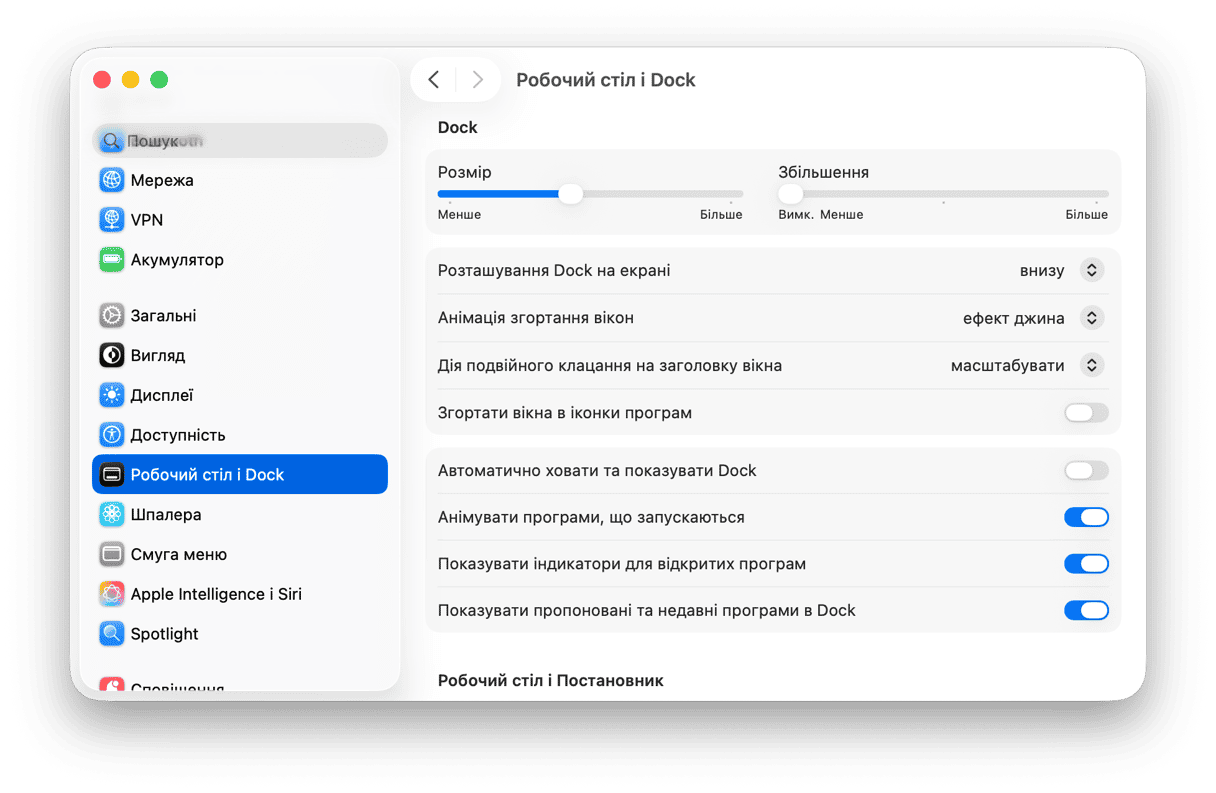The width and height of the screenshot is (1216, 793).
Task: Select Apple Intelligence і Siri in sidebar
Action: coord(215,594)
